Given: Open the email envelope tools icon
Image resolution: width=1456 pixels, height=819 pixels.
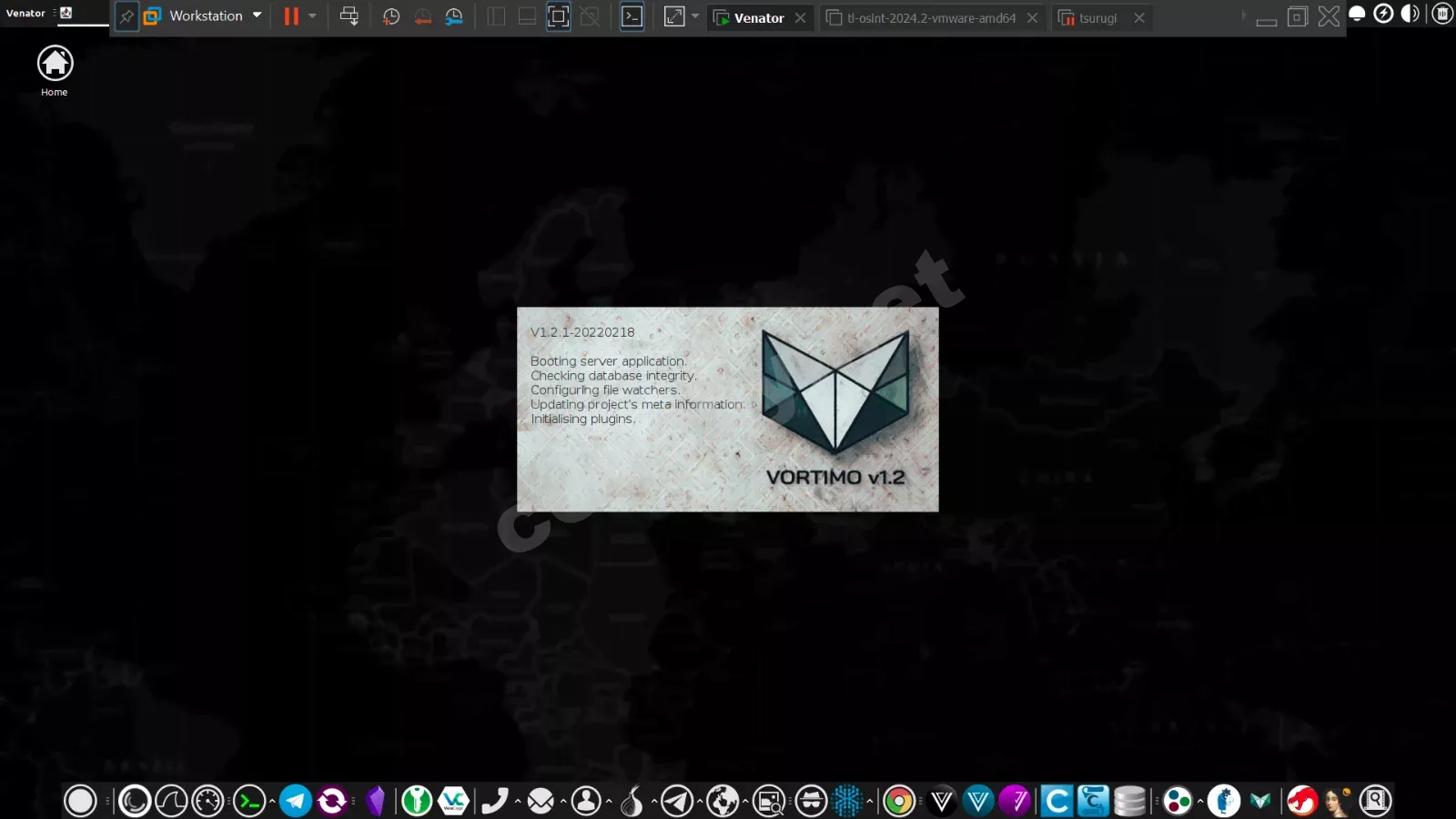Looking at the screenshot, I should click(x=541, y=801).
